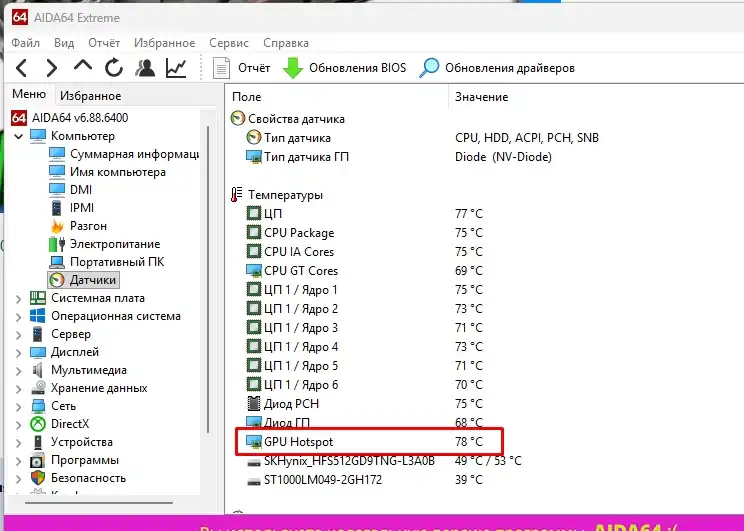Select the CPU Package temperature row

[x=364, y=233]
